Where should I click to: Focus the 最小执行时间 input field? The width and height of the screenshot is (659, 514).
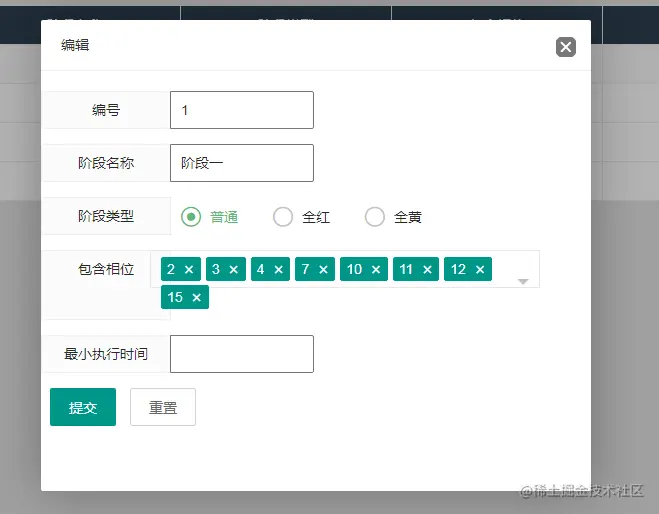(242, 354)
